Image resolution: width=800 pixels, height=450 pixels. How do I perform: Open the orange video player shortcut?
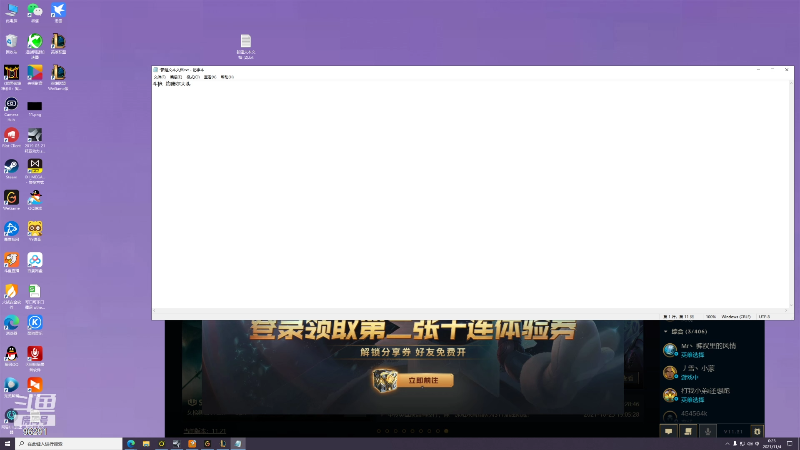point(35,385)
